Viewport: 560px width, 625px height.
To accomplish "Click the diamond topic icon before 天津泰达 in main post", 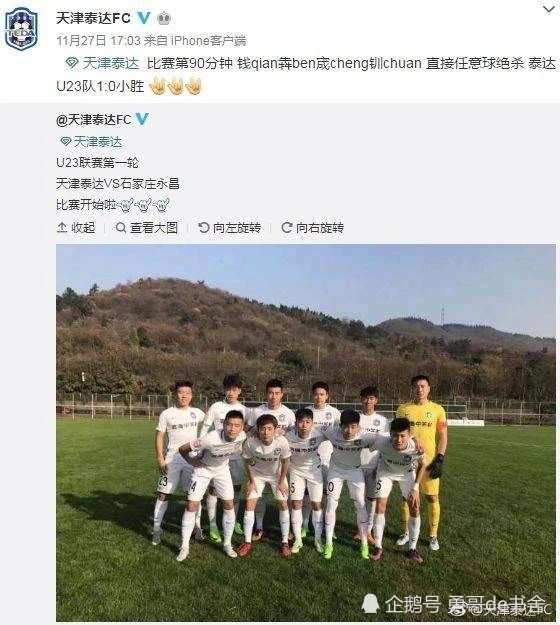I will [72, 63].
